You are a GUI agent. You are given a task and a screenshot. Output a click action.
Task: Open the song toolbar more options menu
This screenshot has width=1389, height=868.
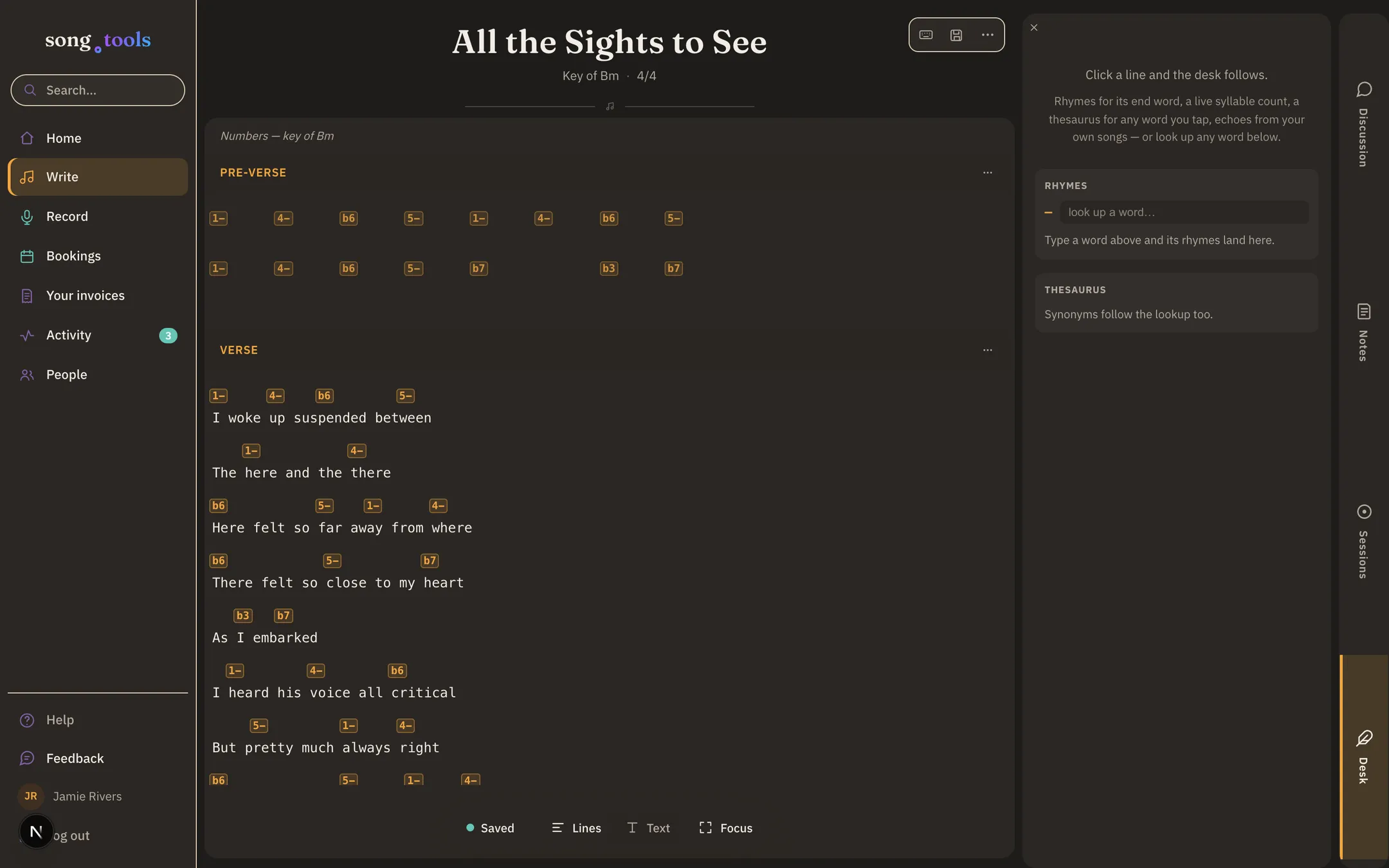pos(988,35)
